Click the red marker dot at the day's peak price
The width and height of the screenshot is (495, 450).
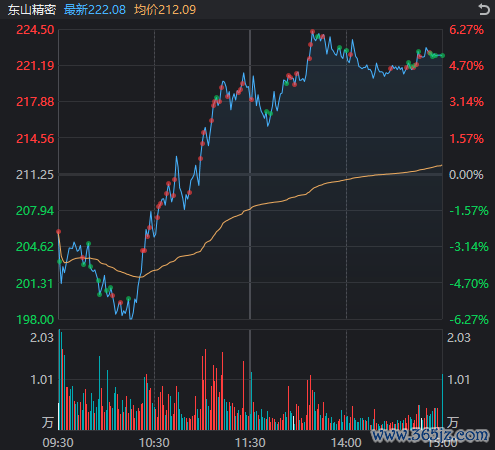pos(312,32)
